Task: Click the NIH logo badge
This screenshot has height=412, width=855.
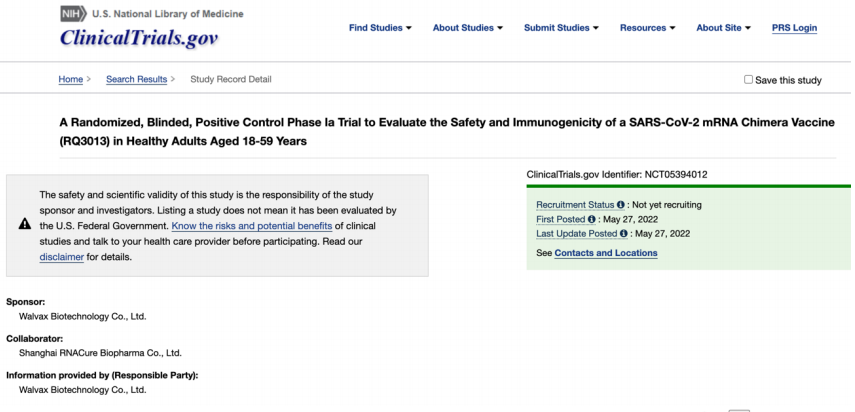Action: tap(73, 14)
